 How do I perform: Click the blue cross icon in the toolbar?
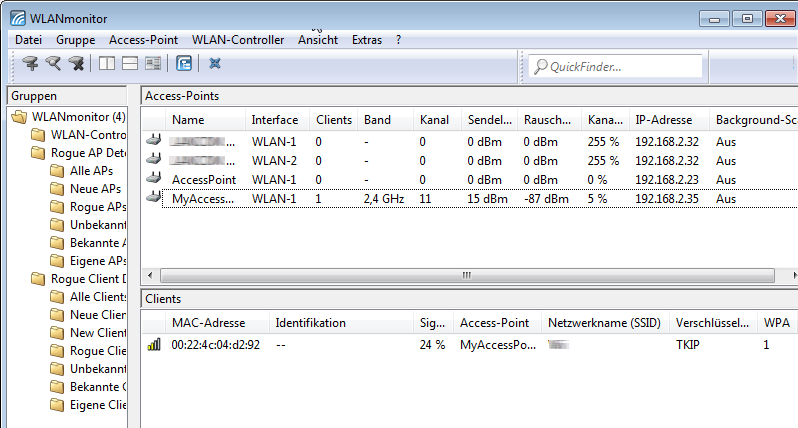(215, 64)
